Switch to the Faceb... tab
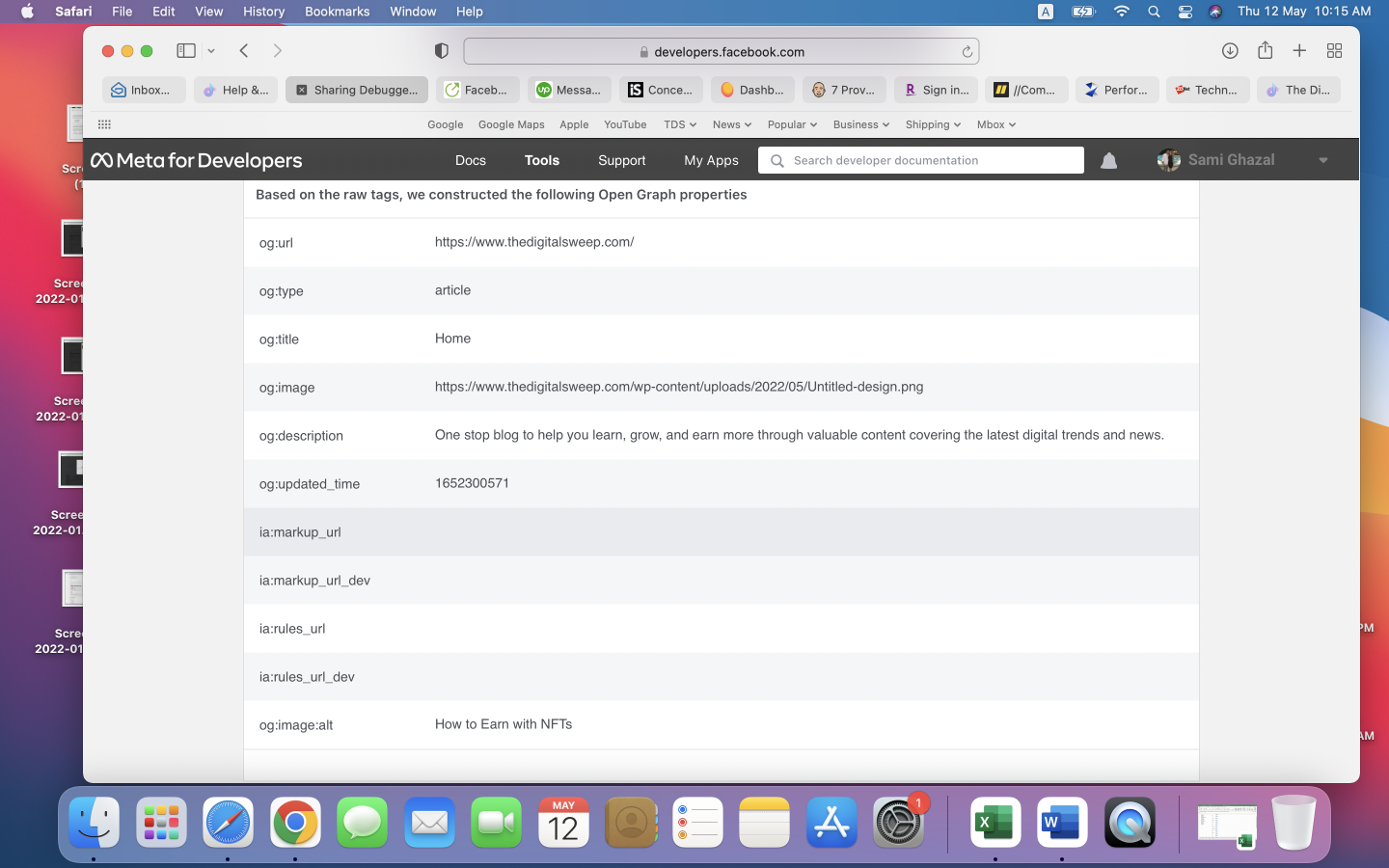The height and width of the screenshot is (868, 1389). coord(477,90)
